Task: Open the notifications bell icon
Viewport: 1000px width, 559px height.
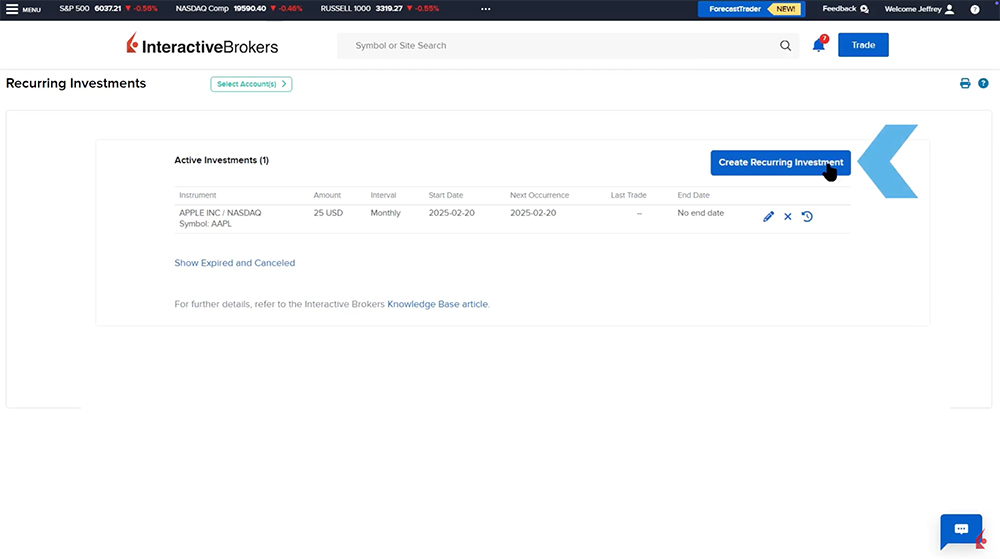Action: (819, 45)
